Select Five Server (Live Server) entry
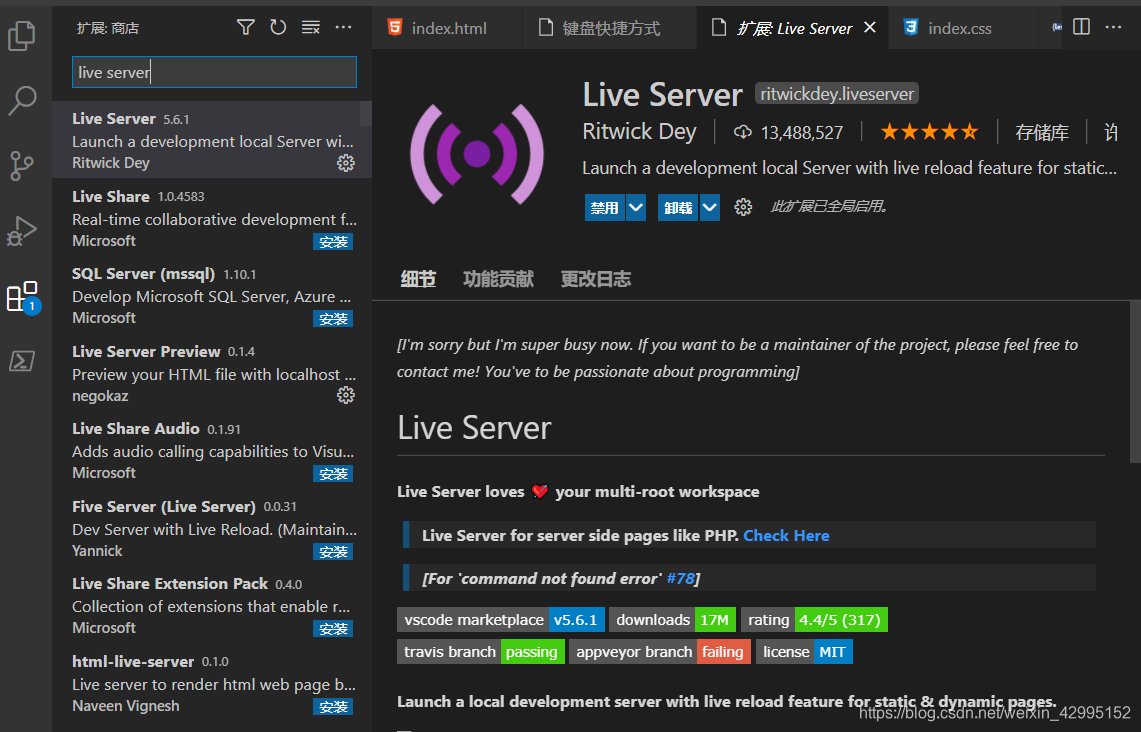The width and height of the screenshot is (1141, 732). (212, 528)
